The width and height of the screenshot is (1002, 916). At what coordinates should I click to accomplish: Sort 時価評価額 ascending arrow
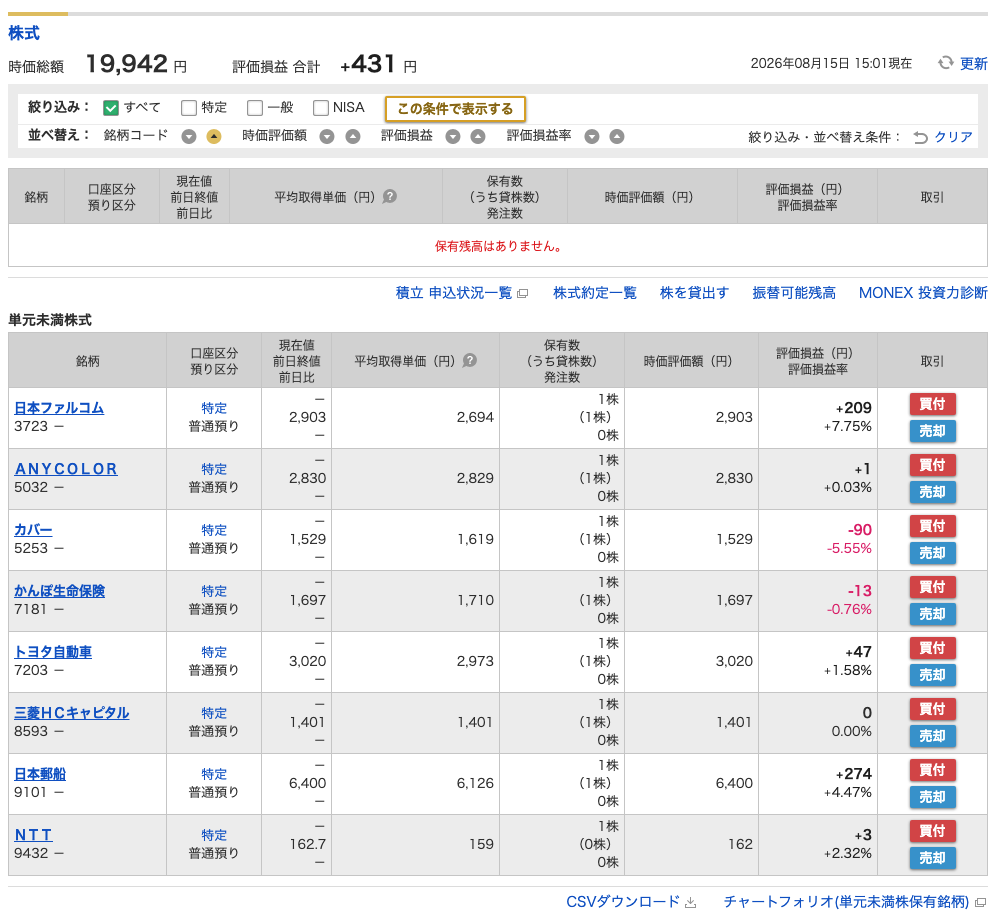coord(353,137)
